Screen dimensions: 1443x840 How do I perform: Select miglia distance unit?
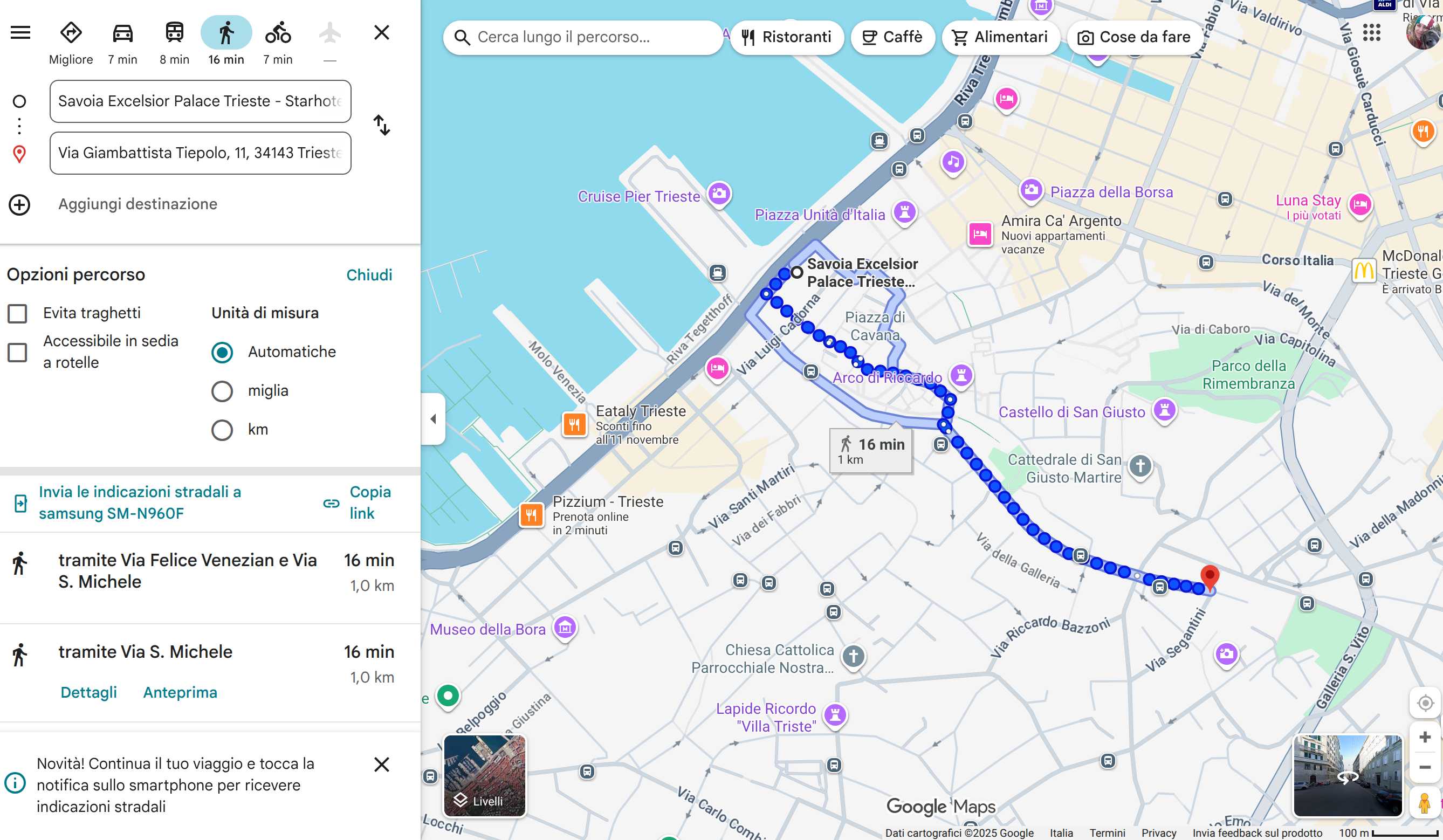pos(222,391)
